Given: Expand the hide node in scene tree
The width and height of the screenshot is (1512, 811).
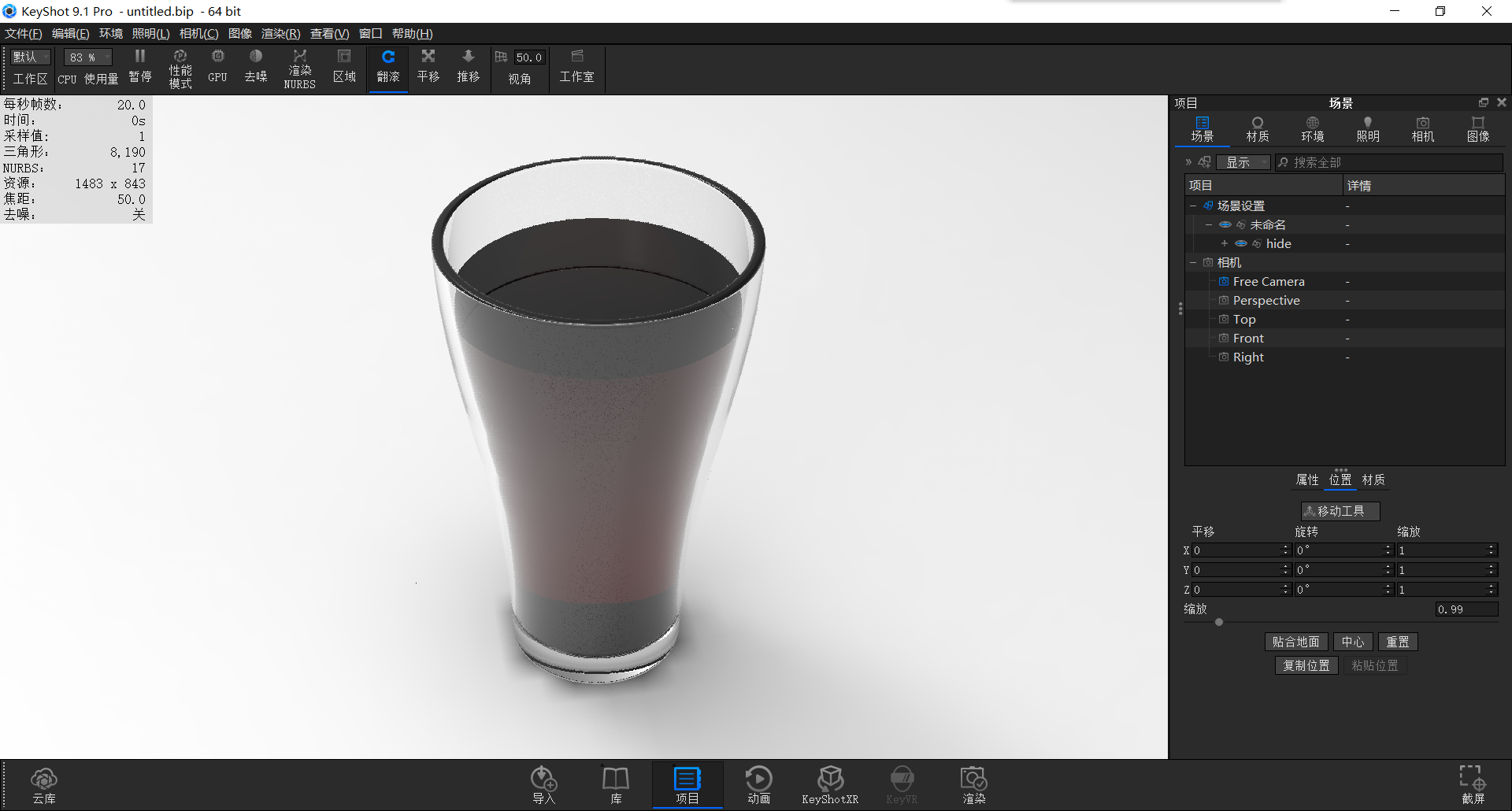Looking at the screenshot, I should coord(1223,243).
